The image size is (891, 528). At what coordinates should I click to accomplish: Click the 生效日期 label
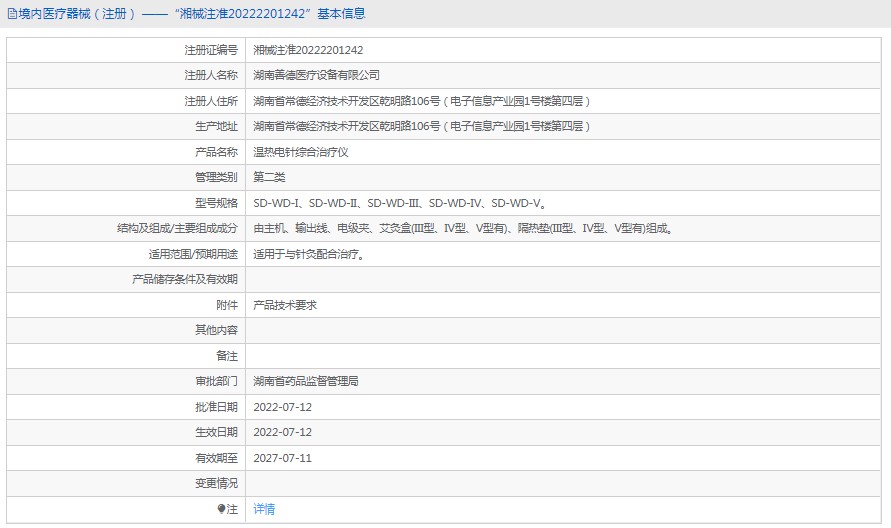pos(216,432)
